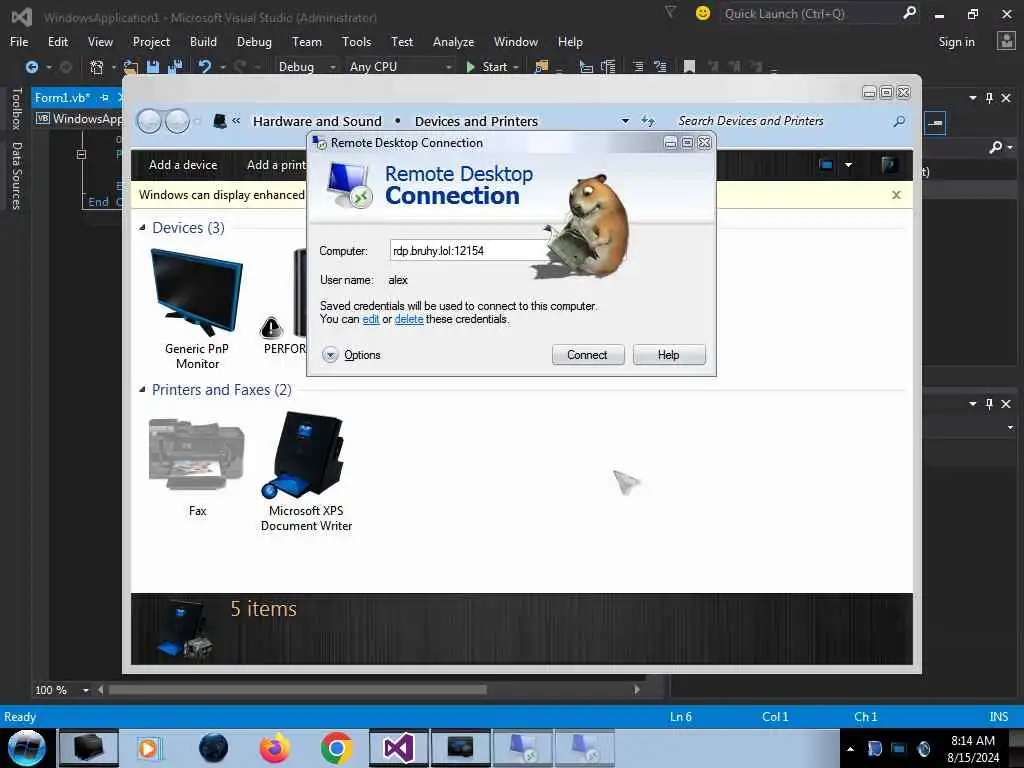Click the Windows Start orb
The image size is (1024, 768).
pyautogui.click(x=26, y=748)
